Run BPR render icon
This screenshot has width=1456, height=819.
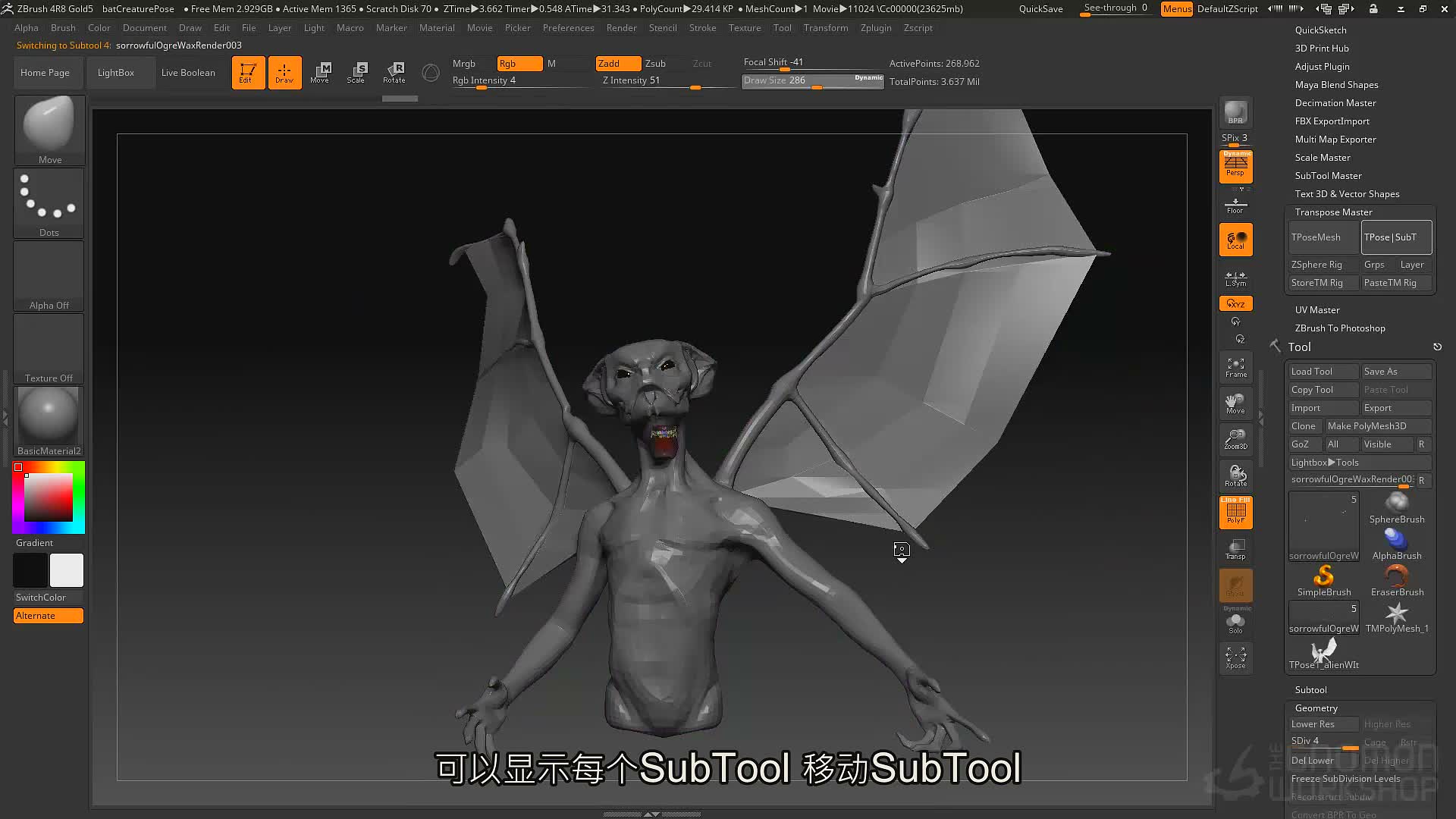(1235, 112)
